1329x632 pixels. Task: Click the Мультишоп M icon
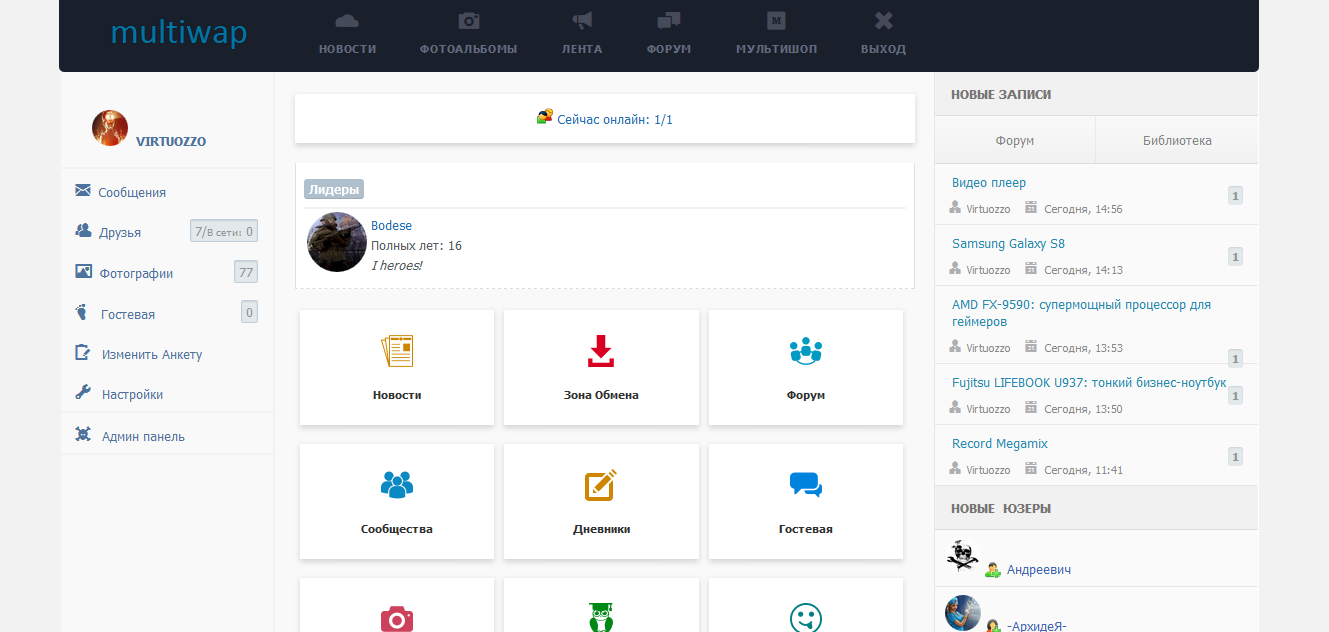pos(776,21)
